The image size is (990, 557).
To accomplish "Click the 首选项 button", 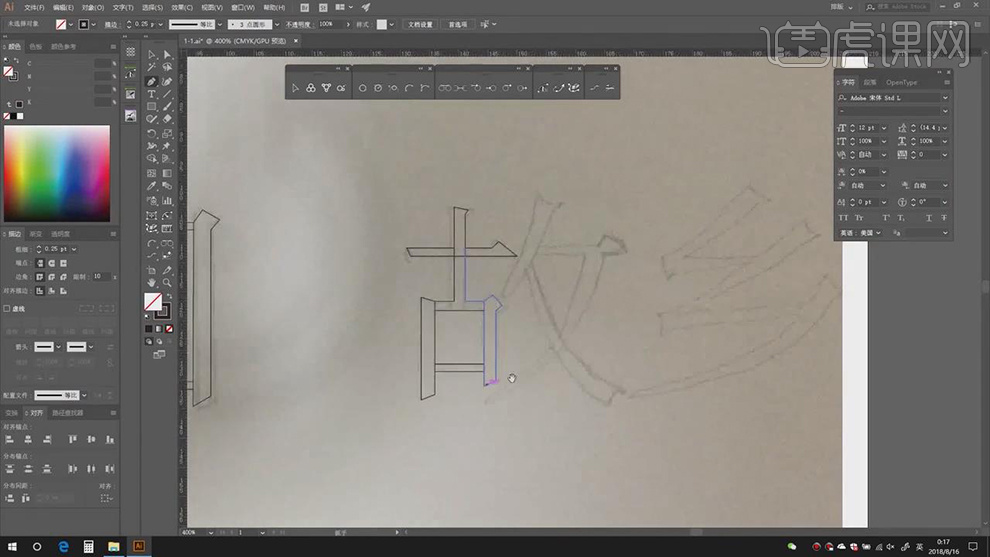I will click(457, 24).
